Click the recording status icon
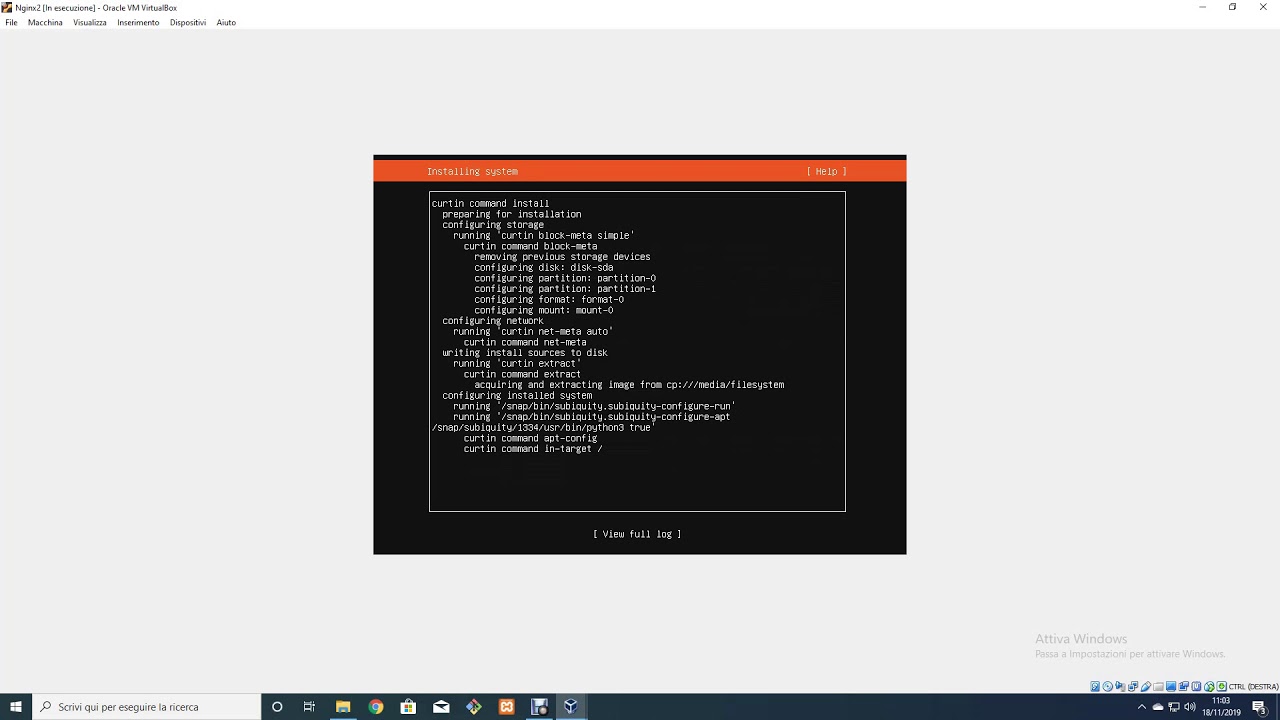 [1184, 687]
